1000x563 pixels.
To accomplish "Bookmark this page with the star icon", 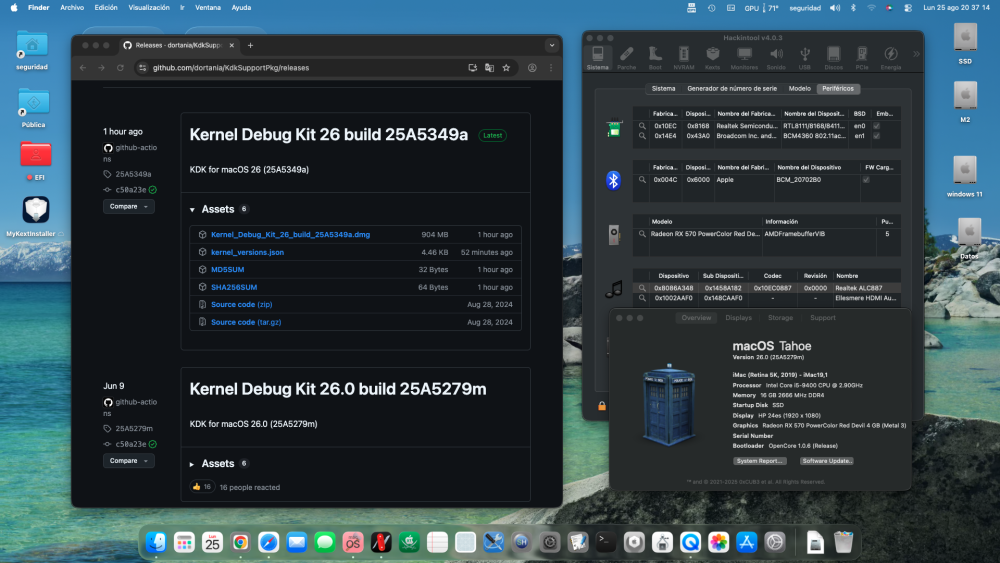I will (506, 68).
